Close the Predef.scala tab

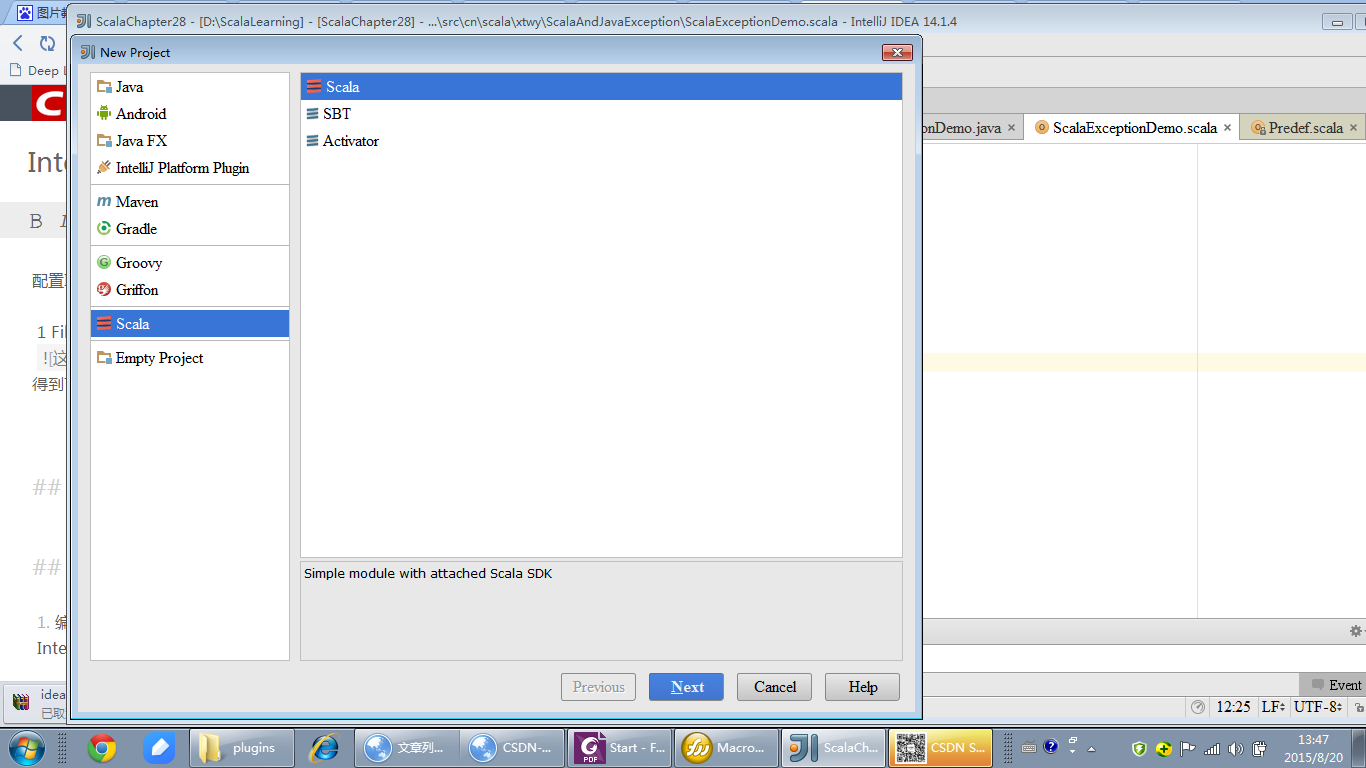1353,128
